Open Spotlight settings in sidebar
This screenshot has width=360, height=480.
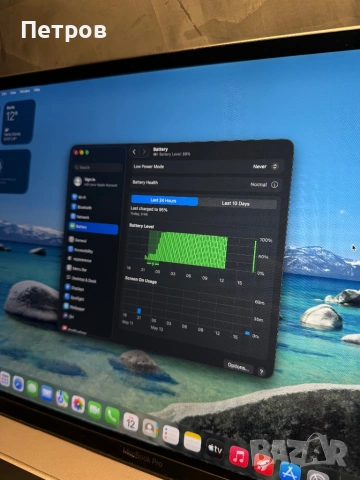[74, 297]
